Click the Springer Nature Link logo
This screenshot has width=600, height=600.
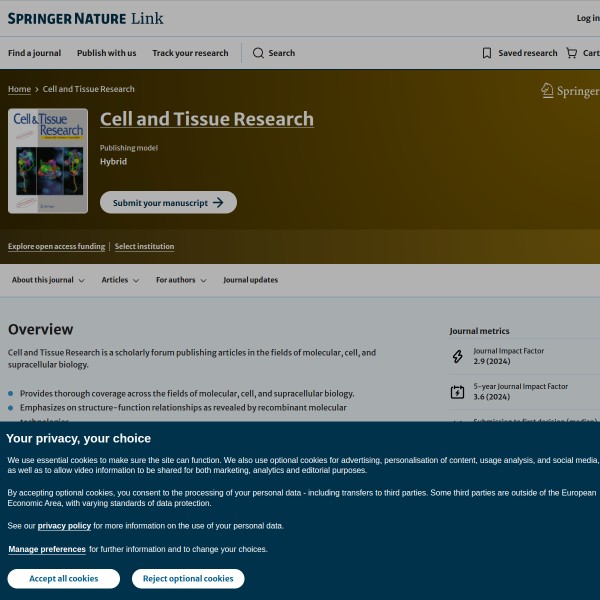[x=85, y=18]
